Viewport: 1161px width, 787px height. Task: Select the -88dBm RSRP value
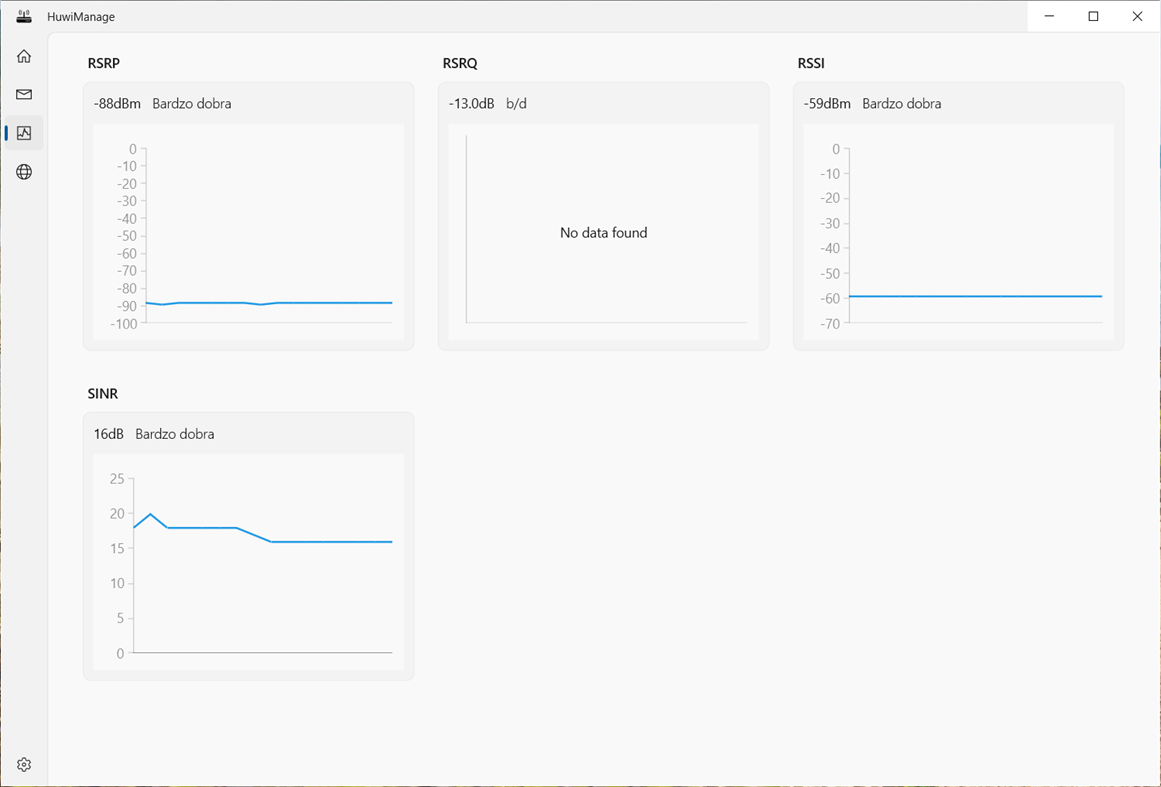(117, 104)
